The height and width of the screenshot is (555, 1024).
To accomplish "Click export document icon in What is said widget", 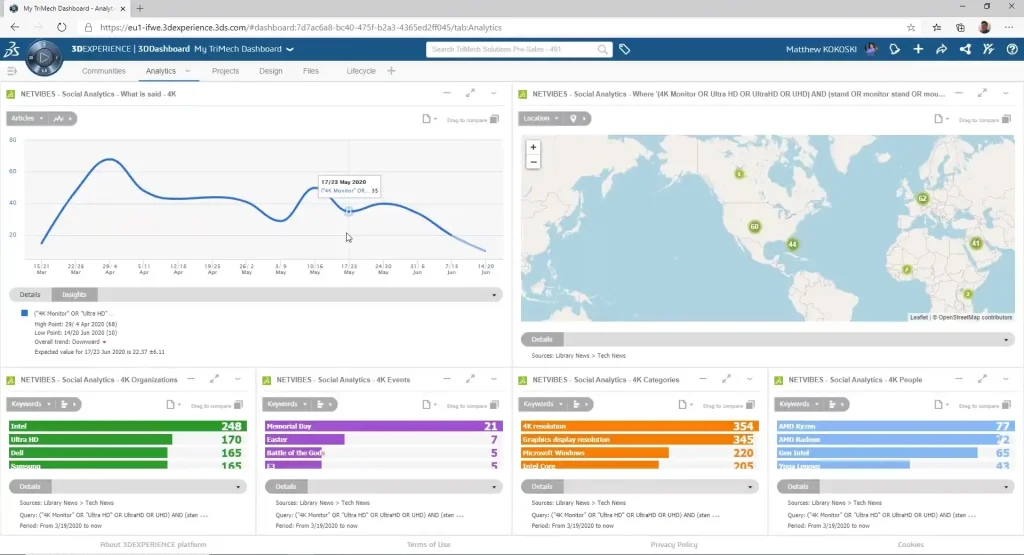I will point(426,119).
